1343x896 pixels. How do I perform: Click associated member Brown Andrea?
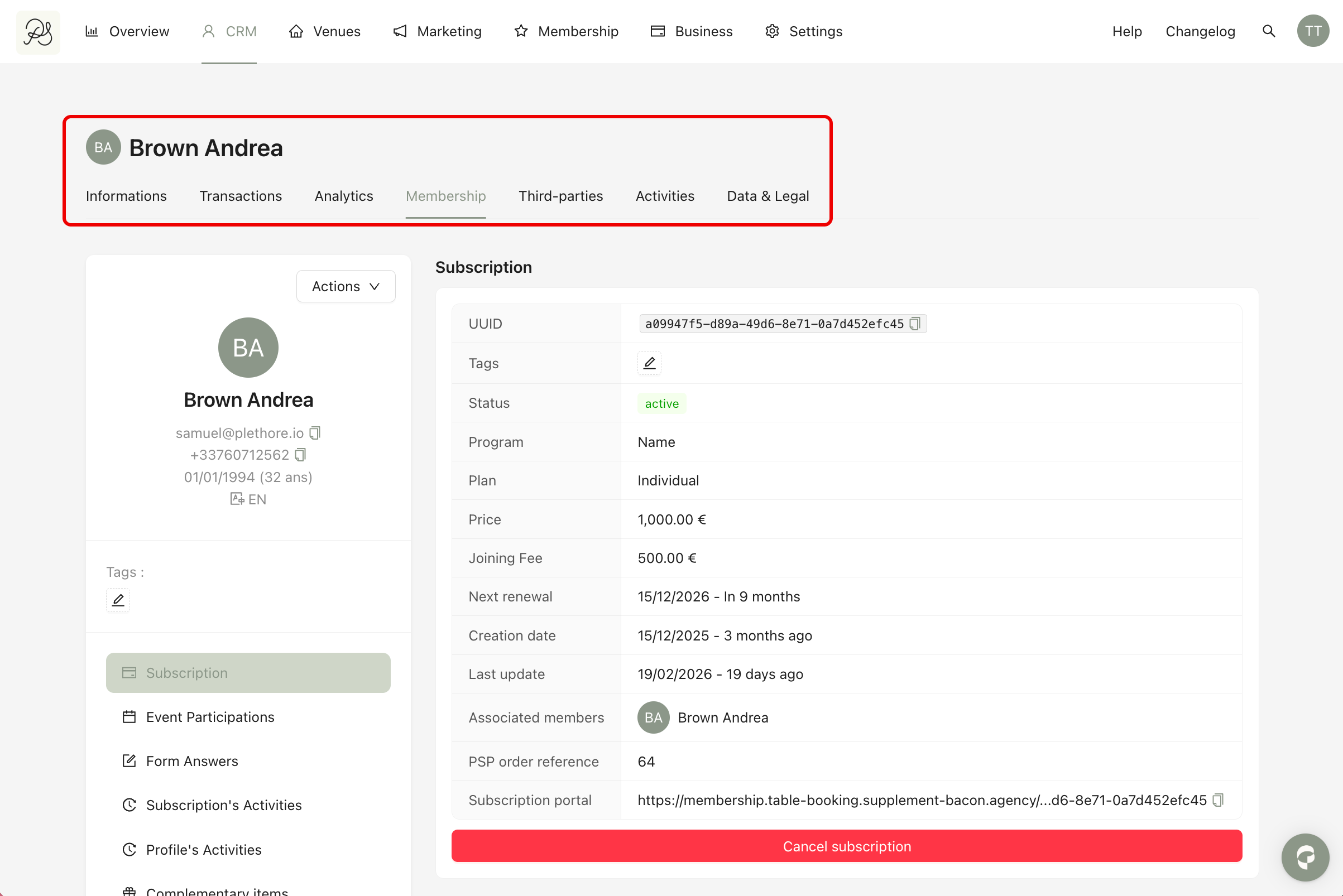click(722, 717)
